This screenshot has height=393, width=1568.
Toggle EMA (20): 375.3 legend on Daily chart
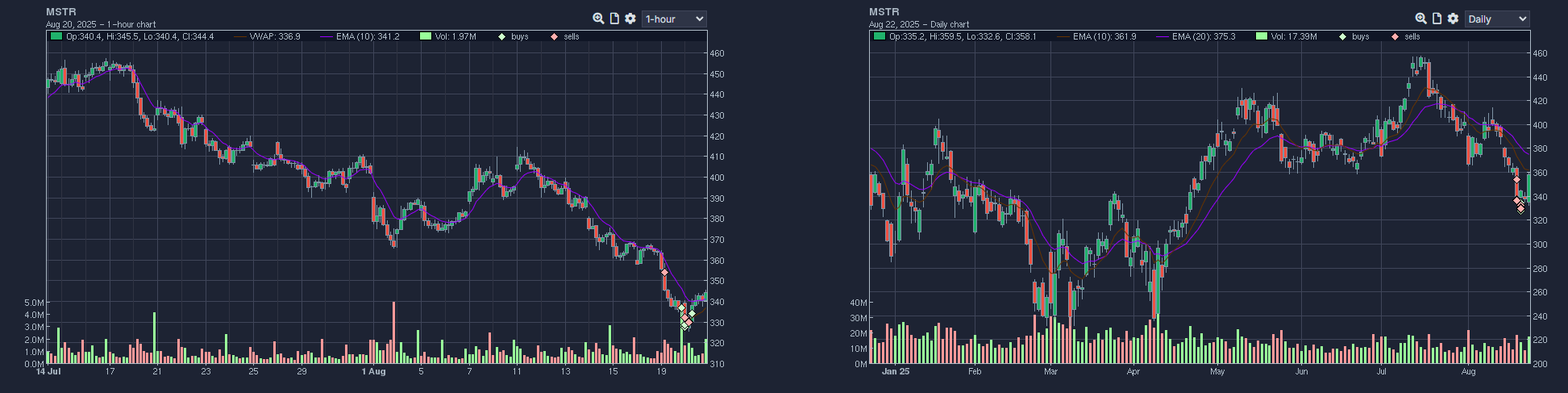[x=1196, y=36]
